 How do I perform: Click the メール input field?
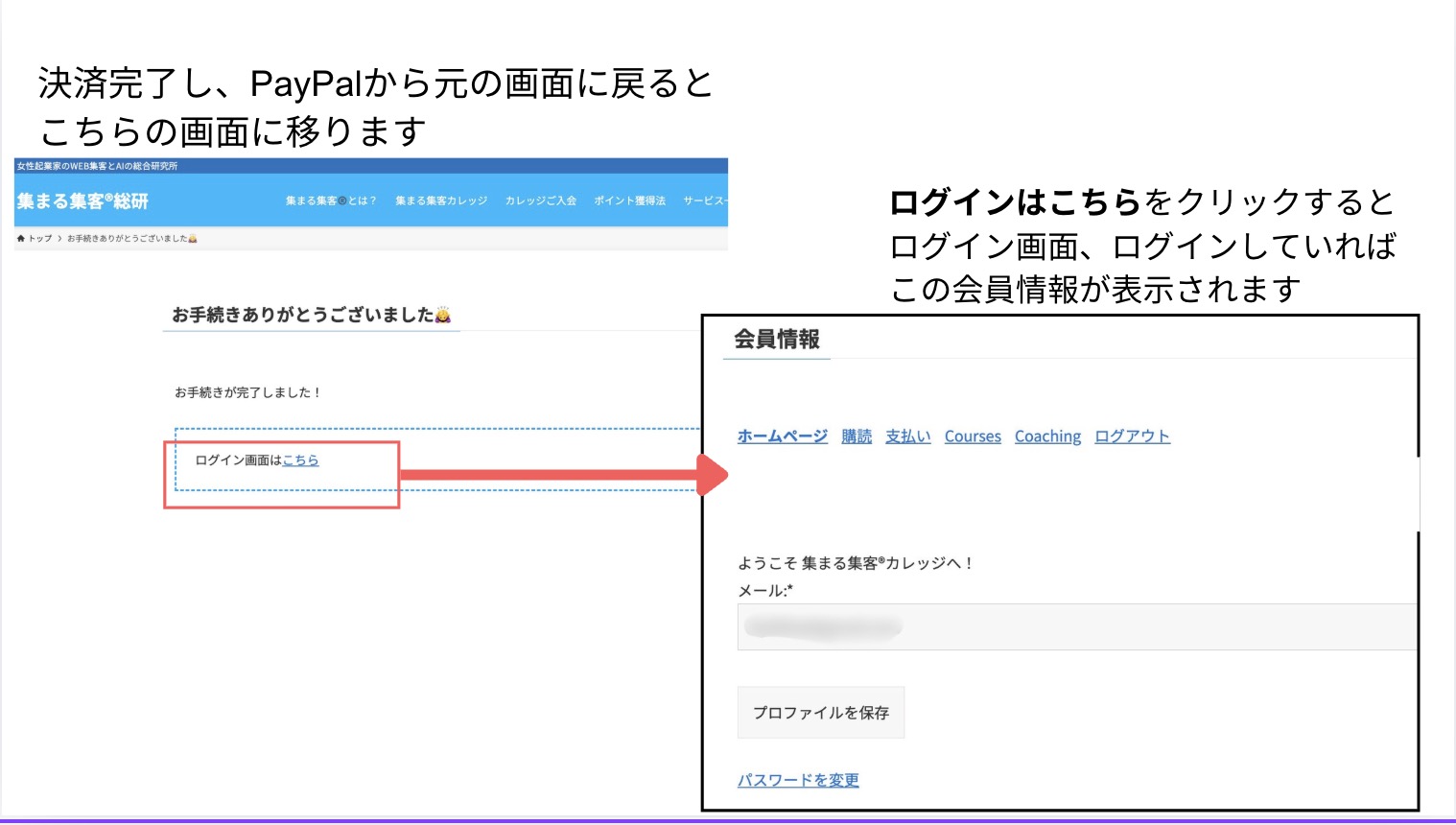(1074, 627)
